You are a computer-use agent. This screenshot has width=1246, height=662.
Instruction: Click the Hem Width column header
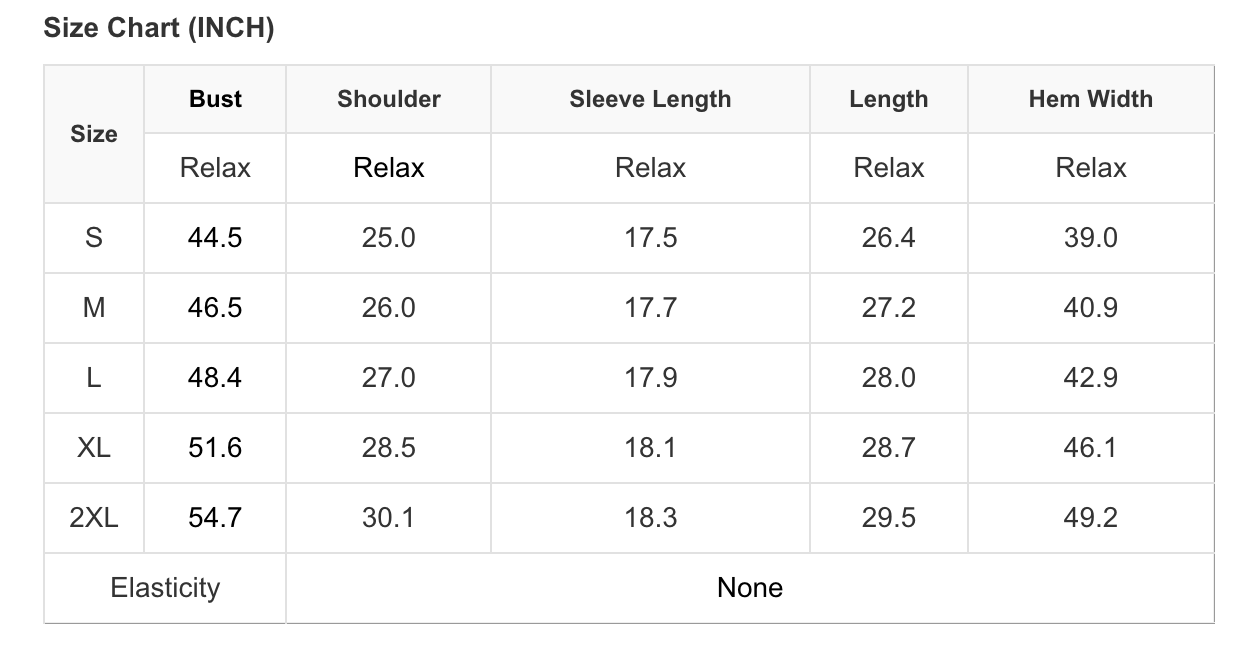pos(1090,99)
